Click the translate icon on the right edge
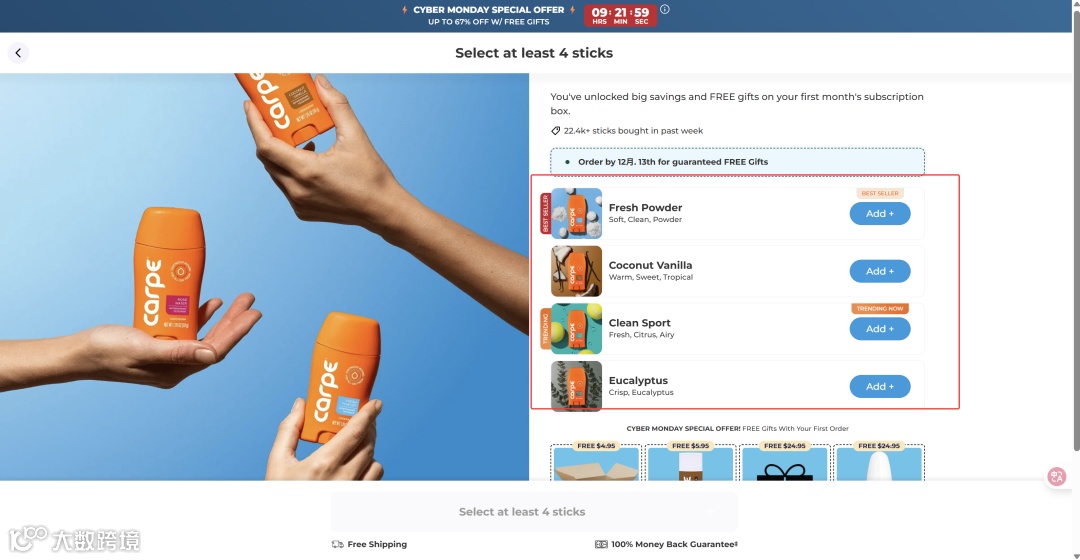1080x560 pixels. pos(1057,476)
